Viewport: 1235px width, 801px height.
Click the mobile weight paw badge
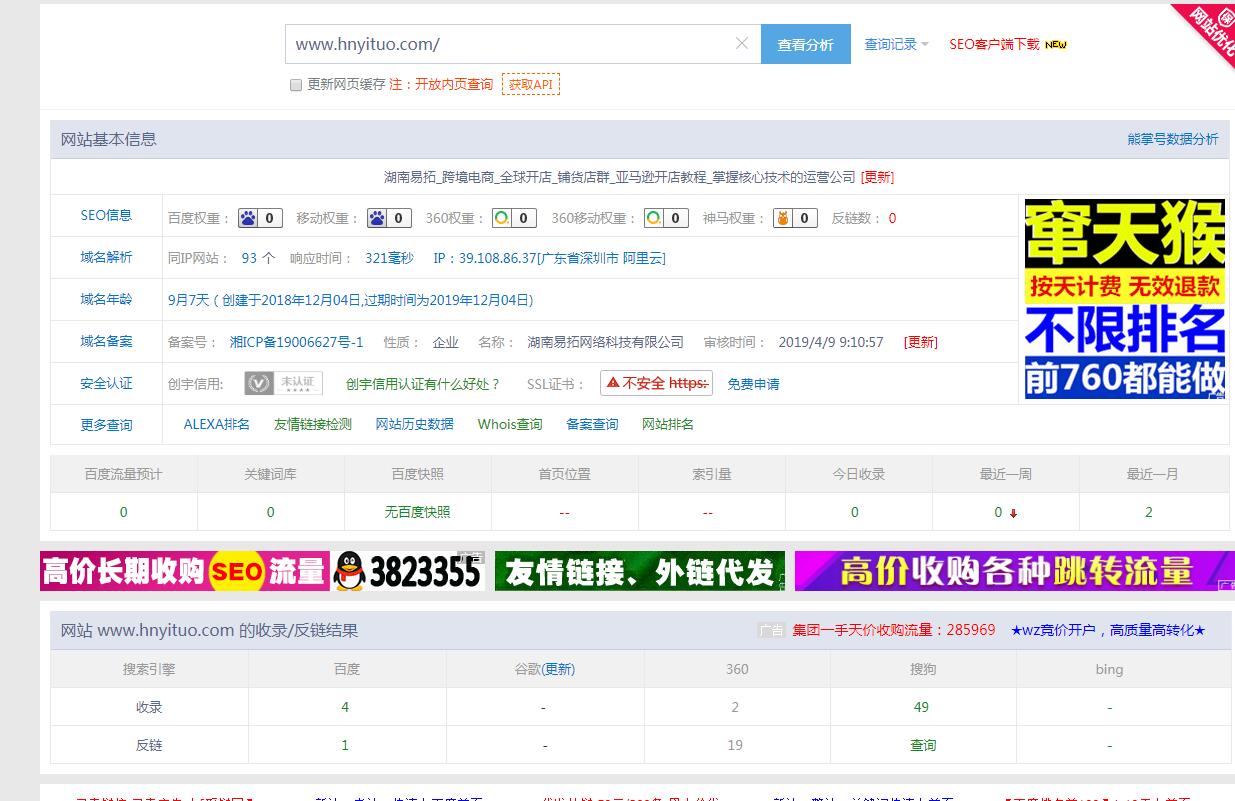point(390,217)
